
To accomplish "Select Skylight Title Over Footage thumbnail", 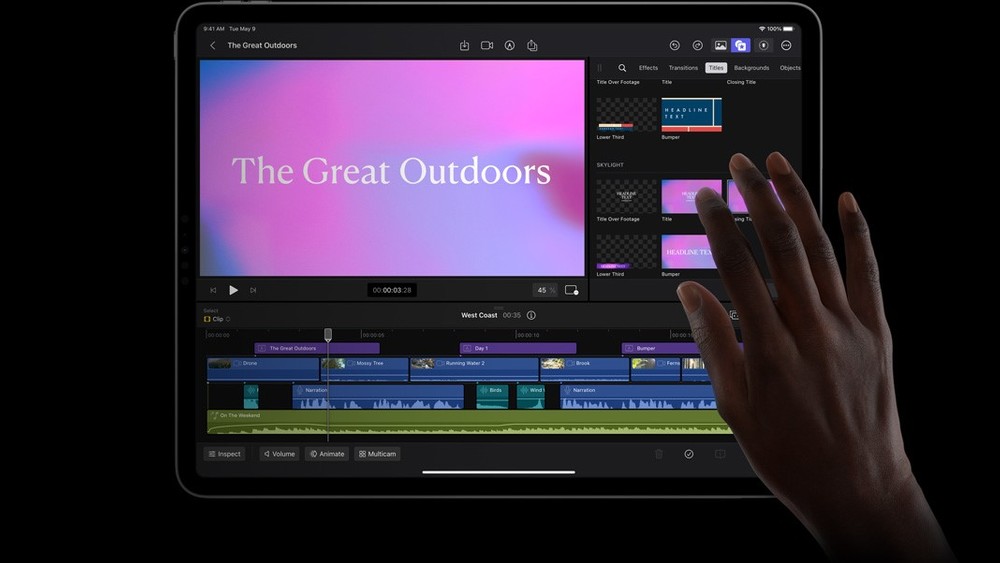I will (626, 196).
